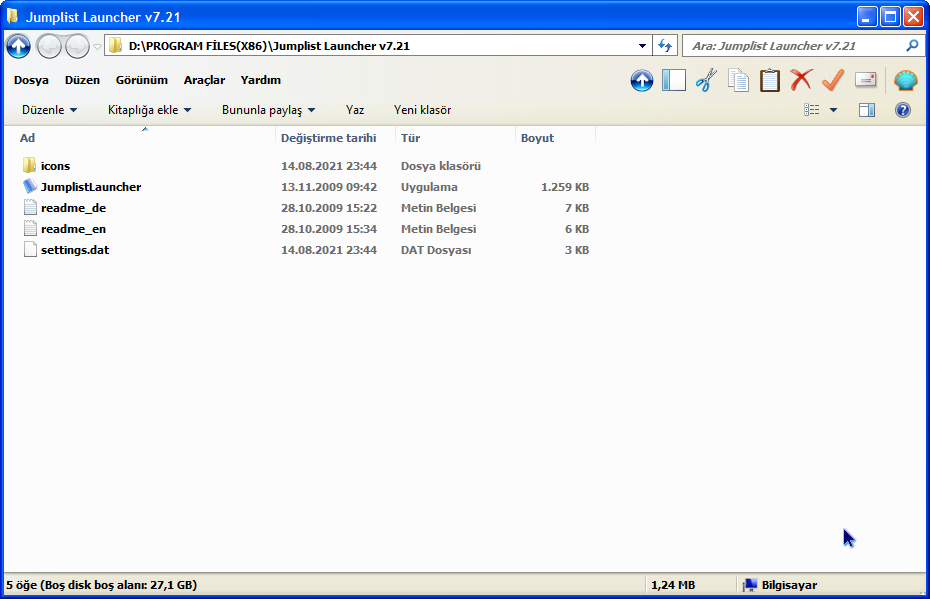The height and width of the screenshot is (599, 930).
Task: Click the folder icon in the address bar
Action: (116, 46)
